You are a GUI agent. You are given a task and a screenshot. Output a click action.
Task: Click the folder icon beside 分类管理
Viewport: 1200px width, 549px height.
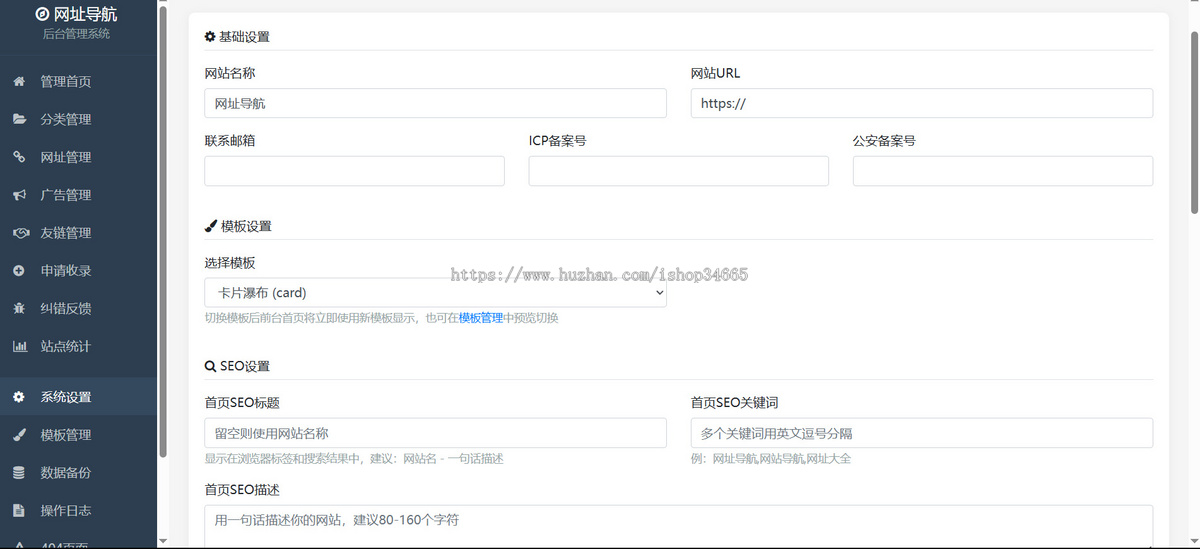pyautogui.click(x=19, y=119)
